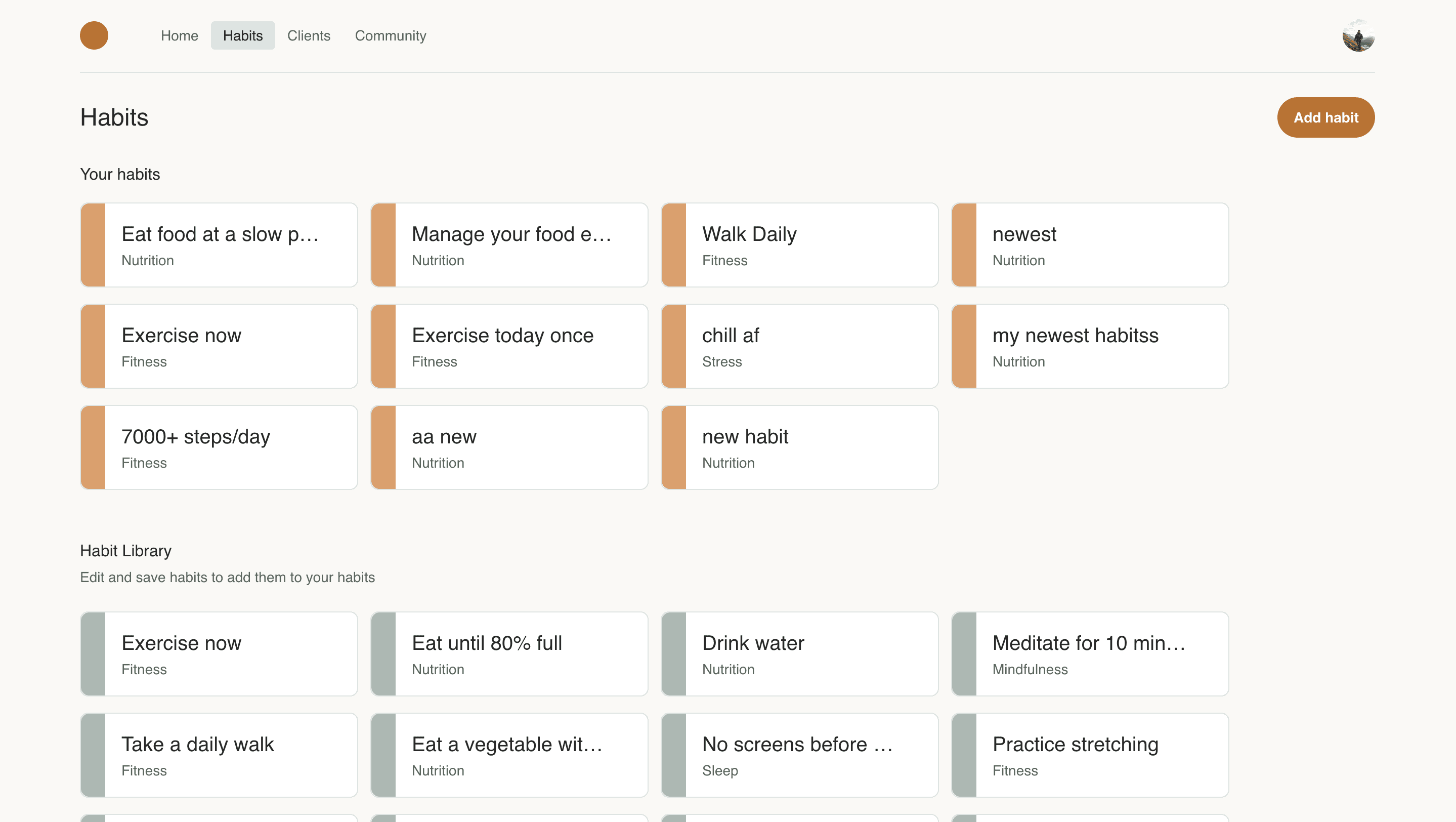
Task: Open the 'Eat food at a slow p…' habit card
Action: [x=219, y=245]
